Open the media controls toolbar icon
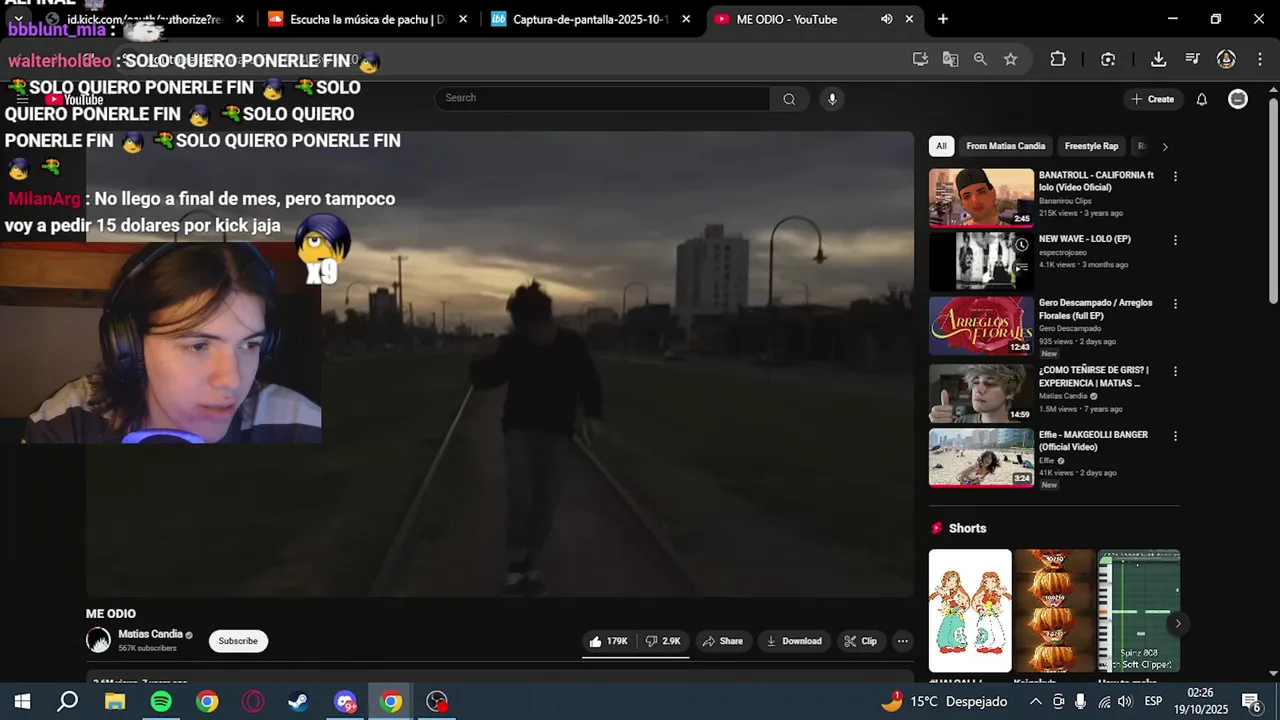This screenshot has height=720, width=1280. point(1192,59)
